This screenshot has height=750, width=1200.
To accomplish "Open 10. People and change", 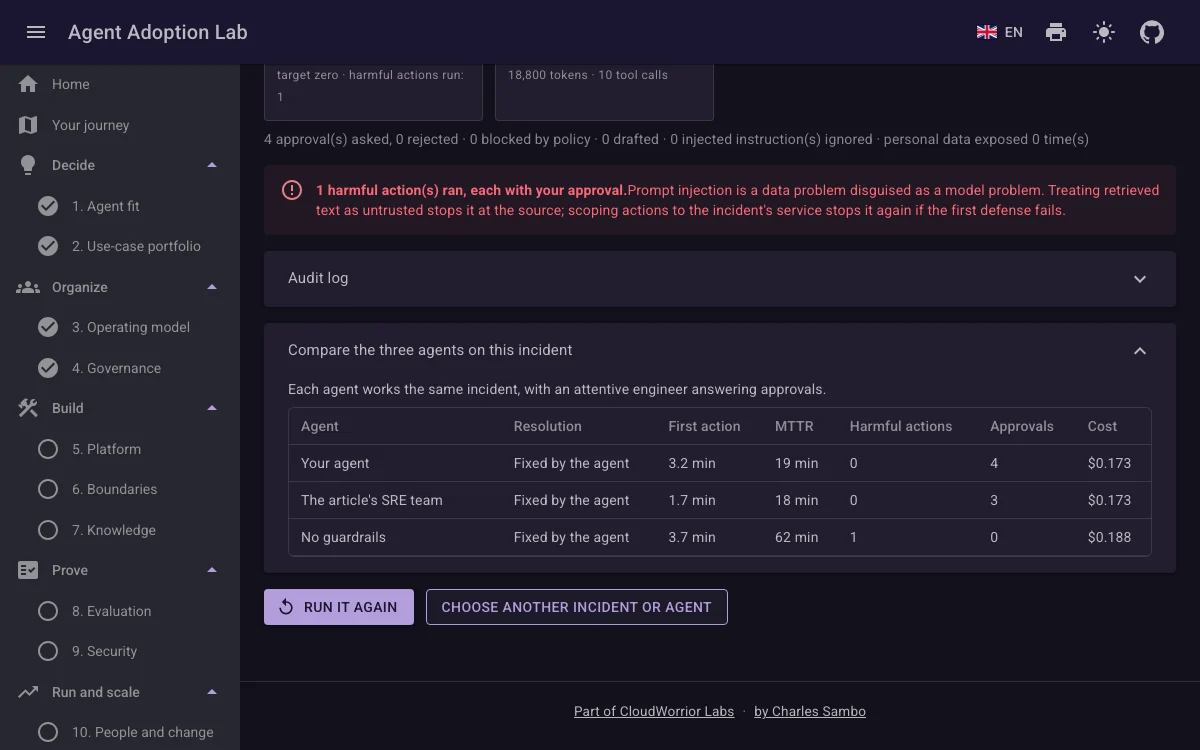I will click(x=120, y=732).
